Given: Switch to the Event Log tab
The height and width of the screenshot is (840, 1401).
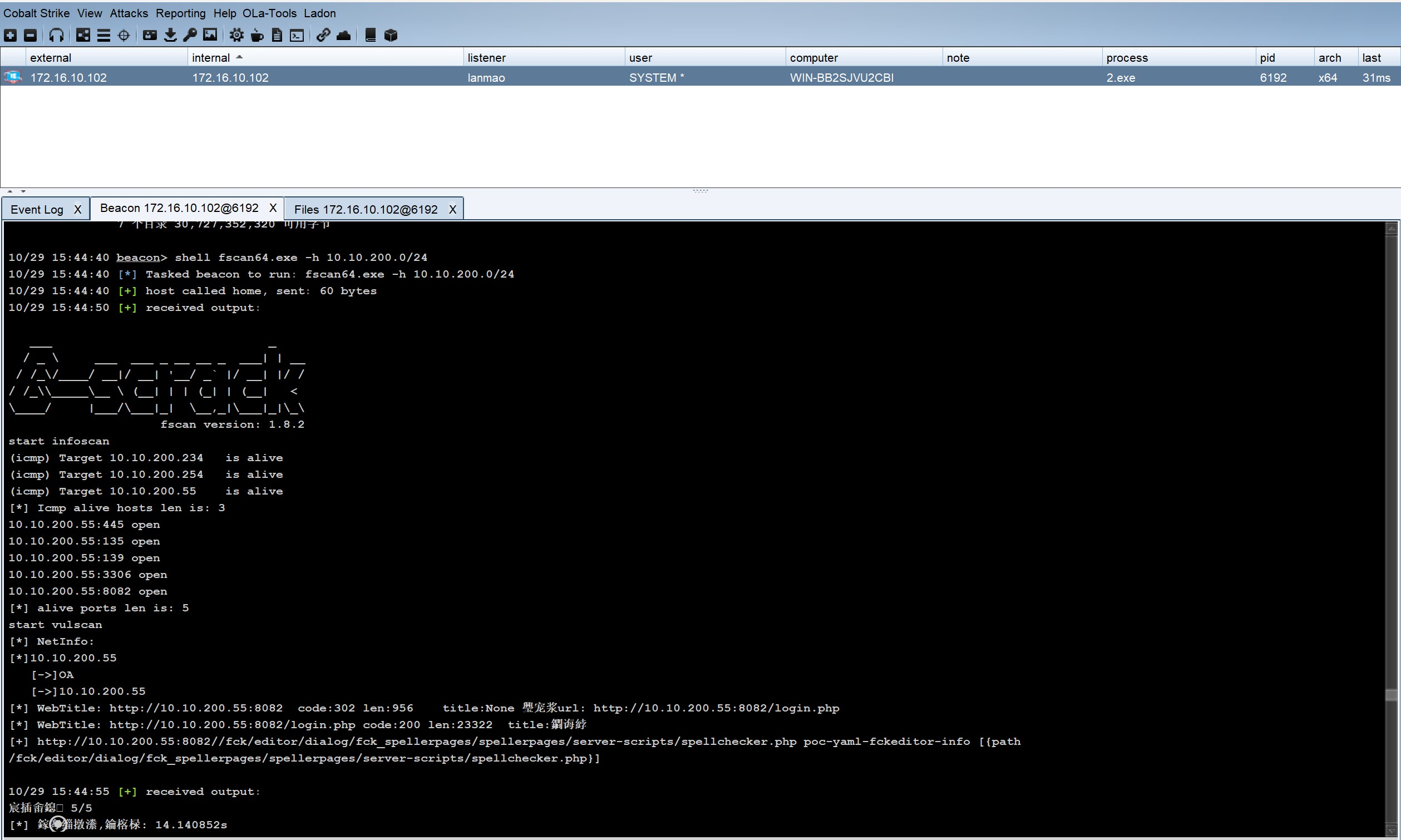Looking at the screenshot, I should 37,209.
